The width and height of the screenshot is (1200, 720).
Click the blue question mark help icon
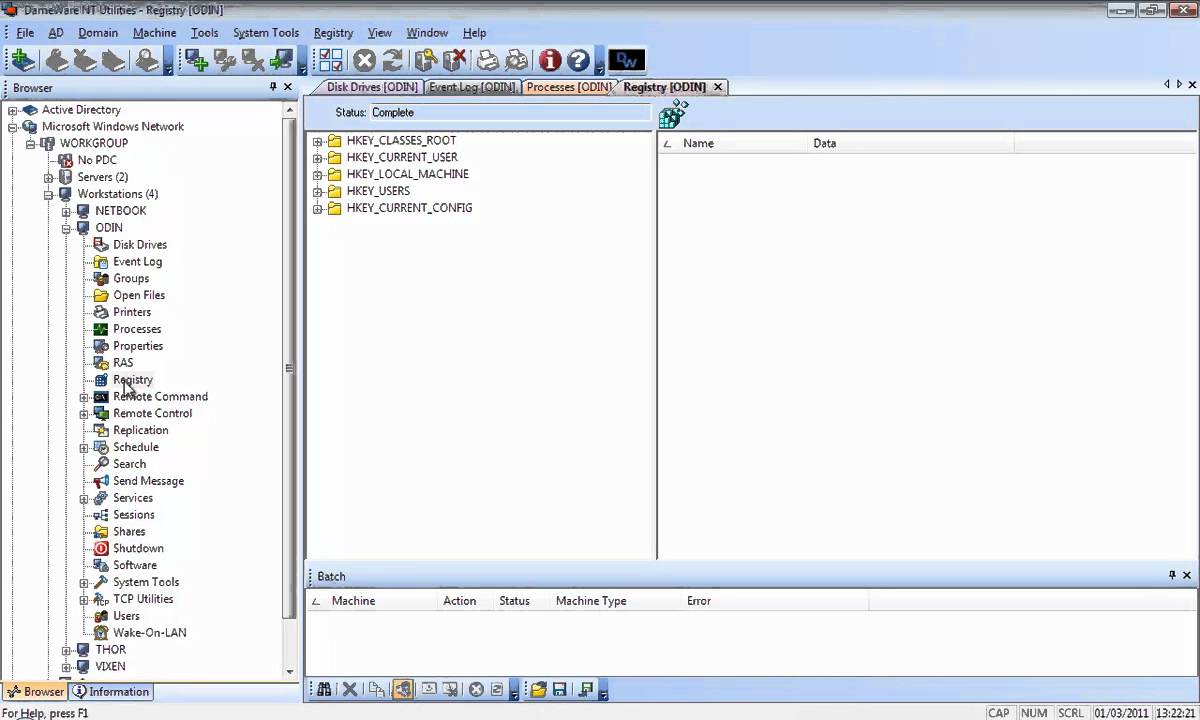(578, 61)
